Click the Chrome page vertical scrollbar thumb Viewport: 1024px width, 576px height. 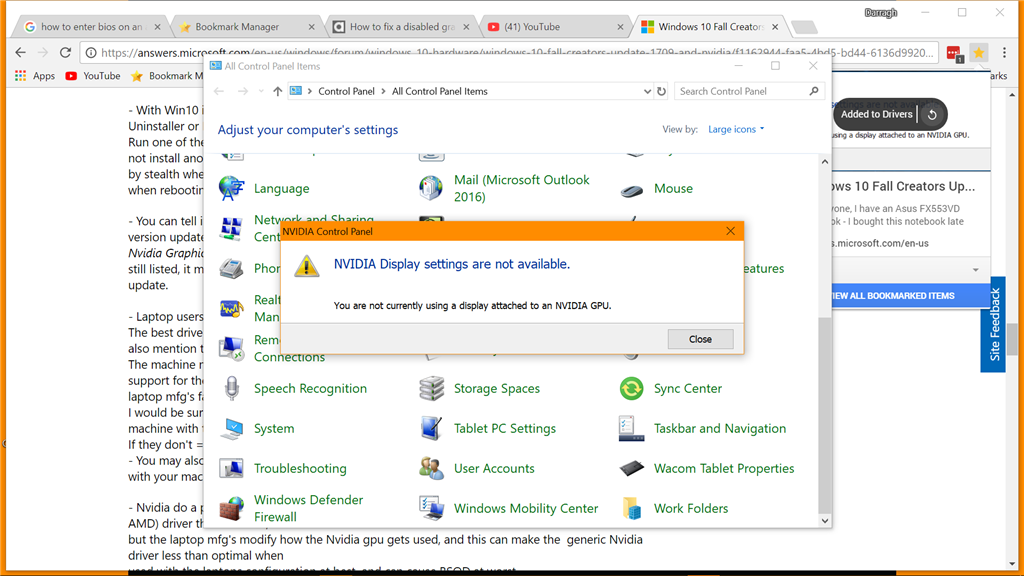tap(1012, 340)
